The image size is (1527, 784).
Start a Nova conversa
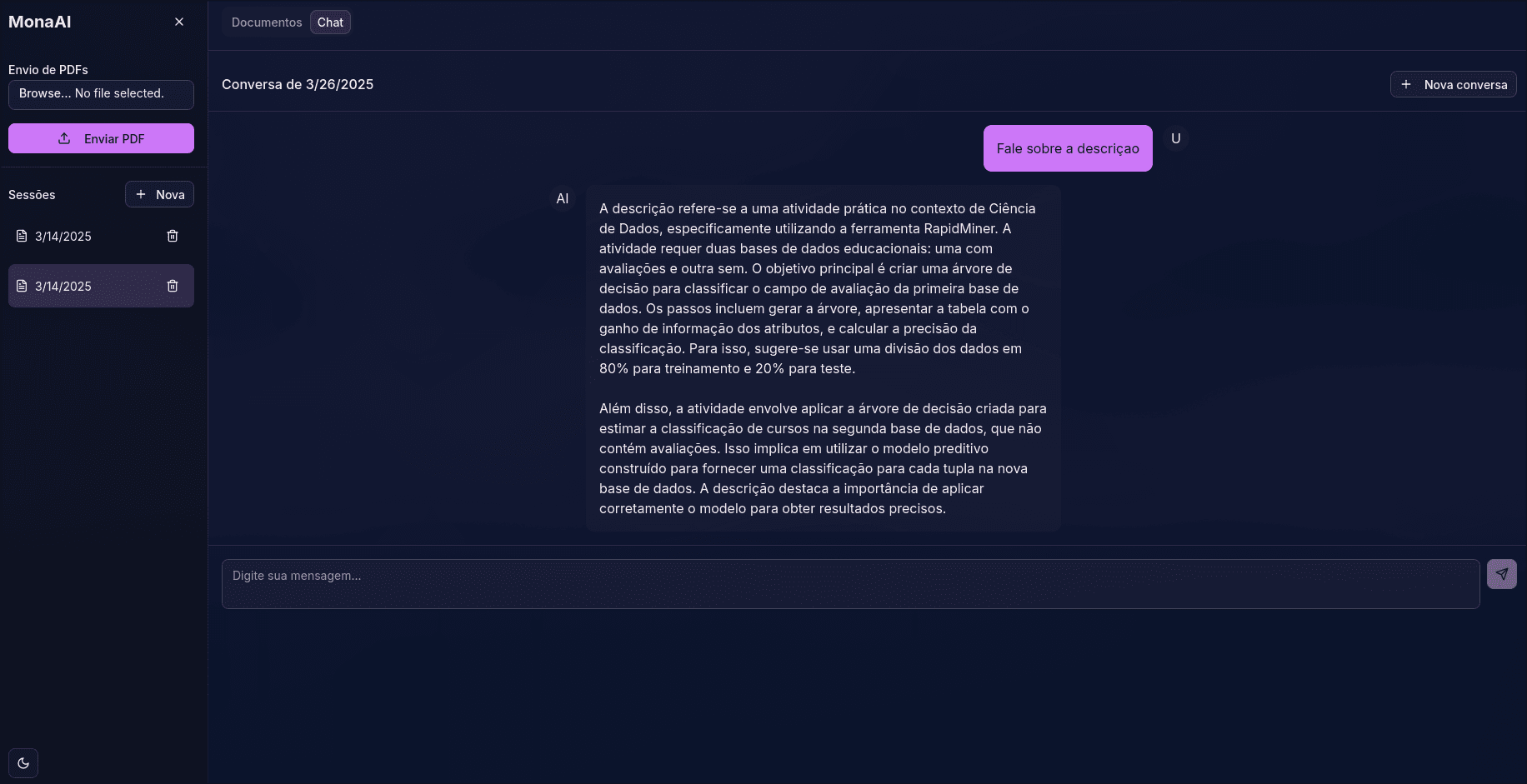click(1453, 84)
